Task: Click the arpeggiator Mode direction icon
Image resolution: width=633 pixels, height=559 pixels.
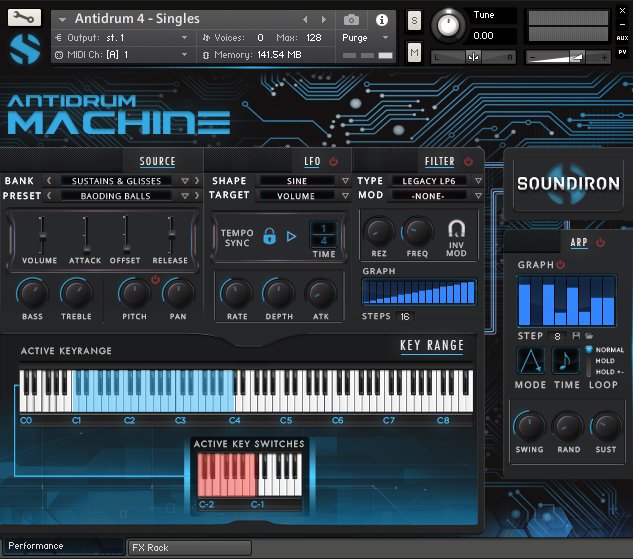Action: (531, 362)
